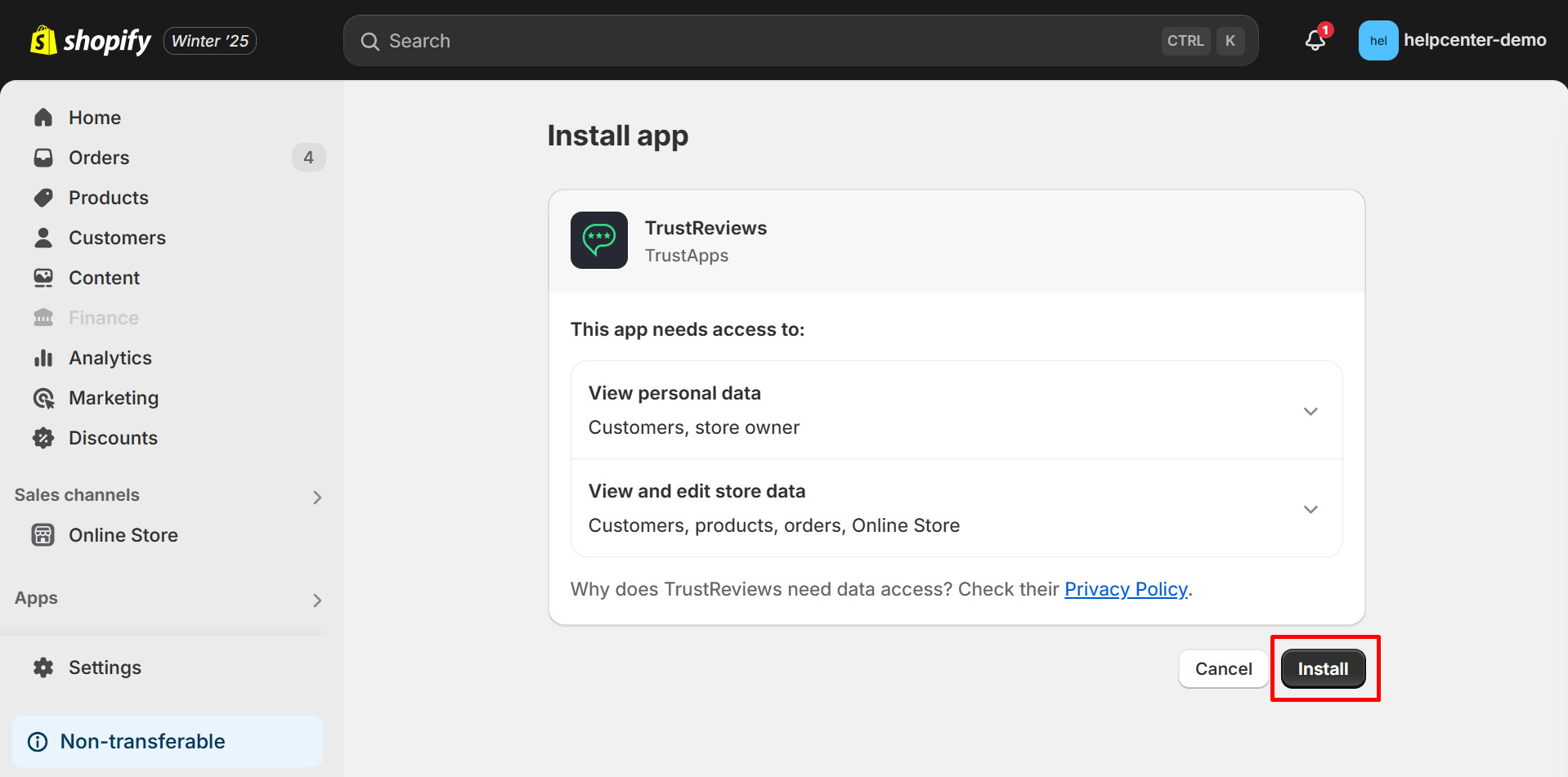Open the Privacy Policy link
The width and height of the screenshot is (1568, 777).
pos(1125,589)
